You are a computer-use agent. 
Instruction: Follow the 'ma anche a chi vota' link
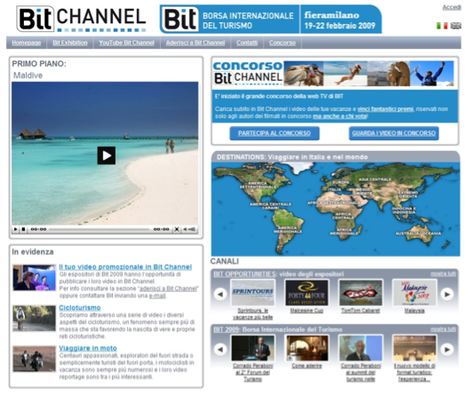coord(340,116)
